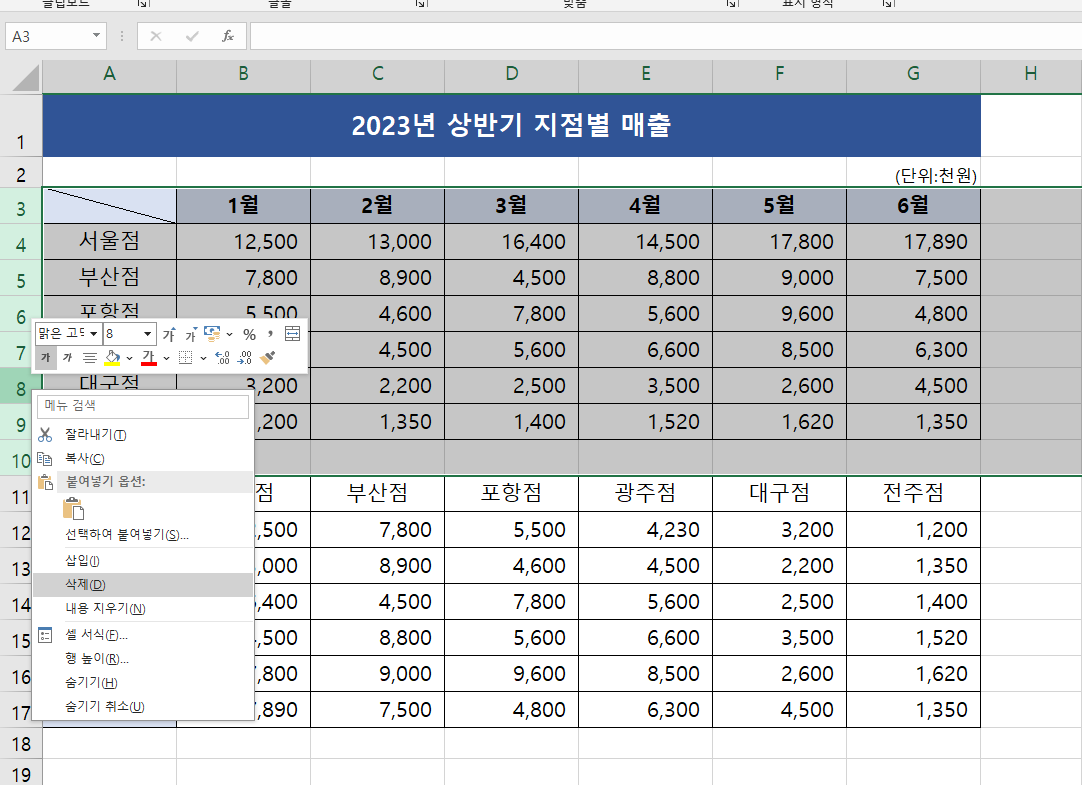Select row 18 header
Image resolution: width=1082 pixels, height=785 pixels.
[x=21, y=744]
